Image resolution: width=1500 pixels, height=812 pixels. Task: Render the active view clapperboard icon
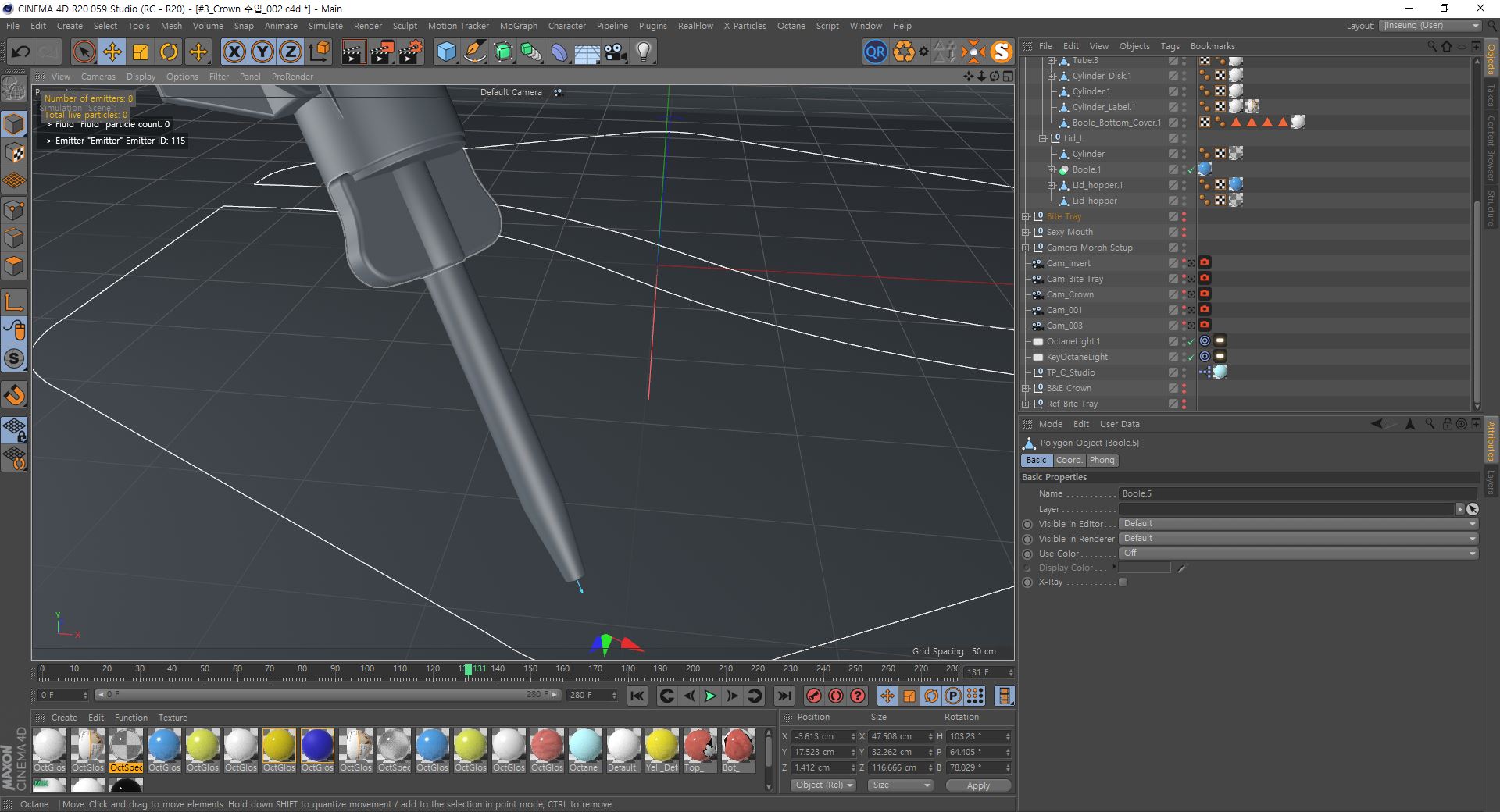click(353, 52)
